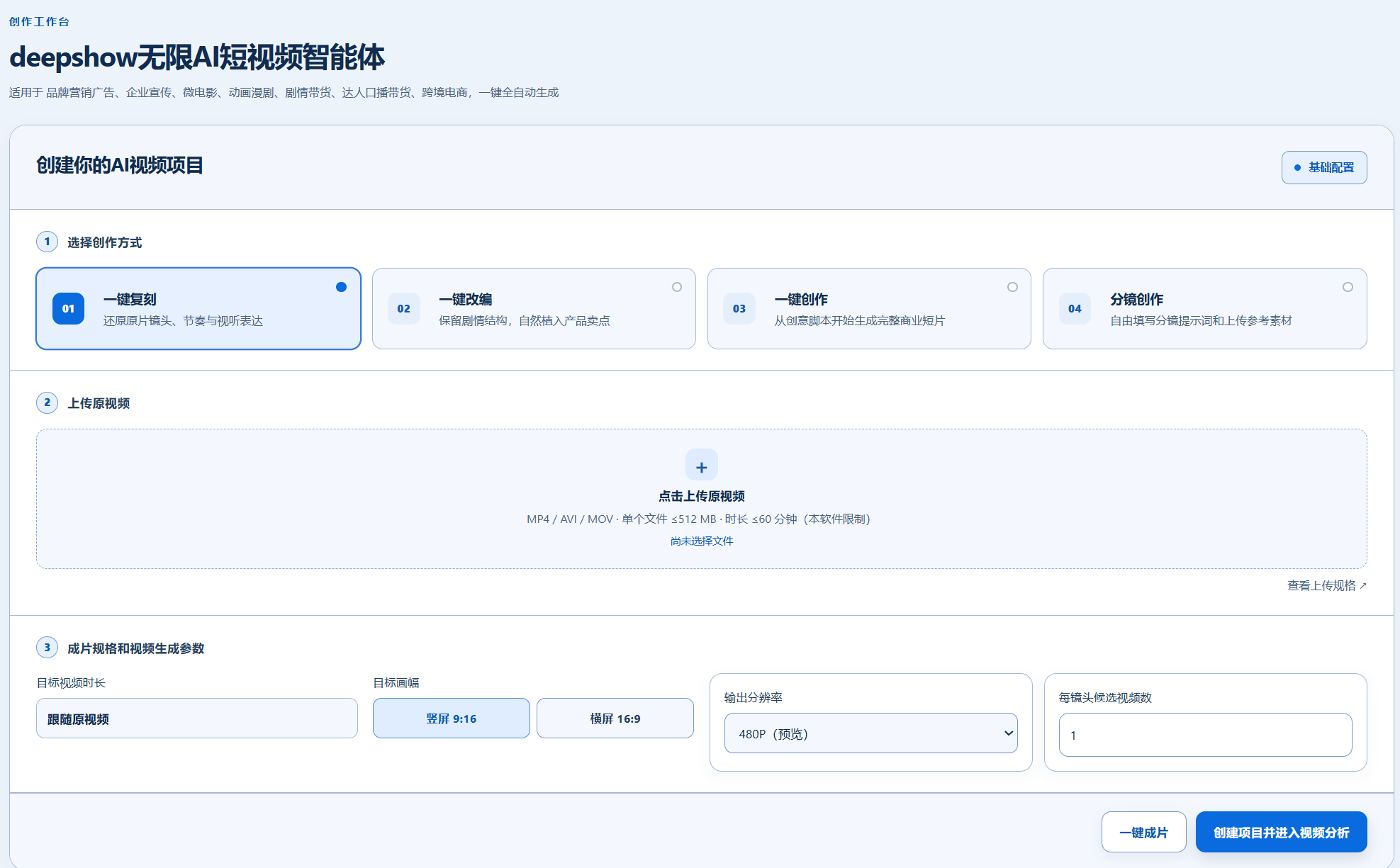Click the 目标视频时长 label
1400x868 pixels.
[71, 682]
